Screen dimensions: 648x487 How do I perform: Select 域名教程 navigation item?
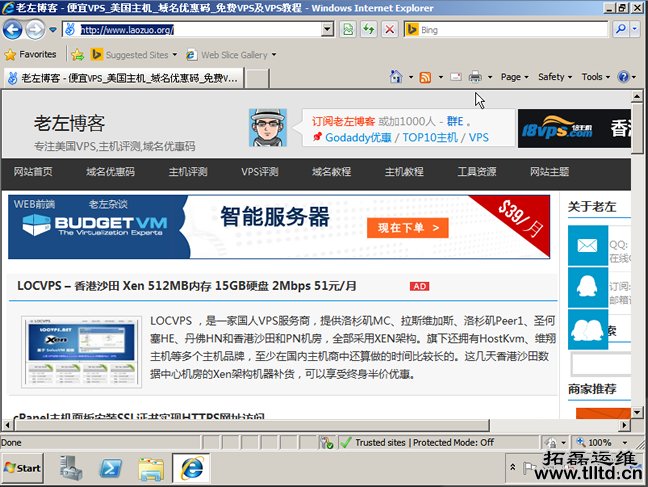coord(331,172)
